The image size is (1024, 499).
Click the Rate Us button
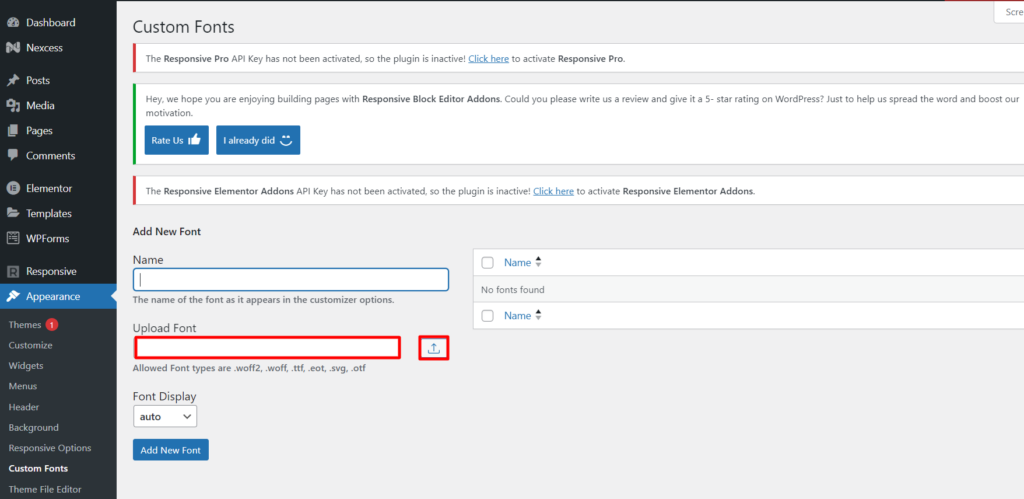click(x=176, y=140)
